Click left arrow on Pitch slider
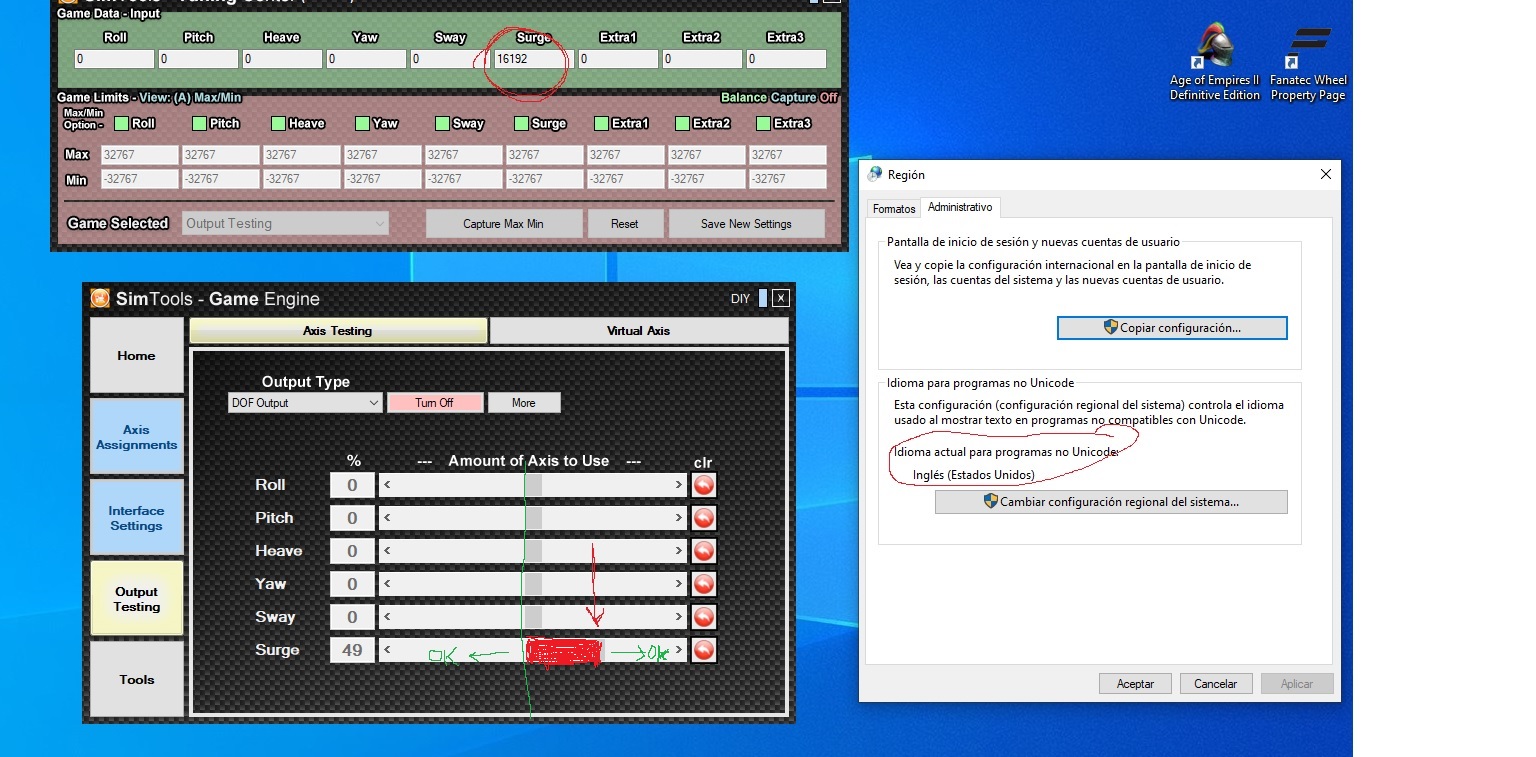The image size is (1536, 757). point(388,518)
